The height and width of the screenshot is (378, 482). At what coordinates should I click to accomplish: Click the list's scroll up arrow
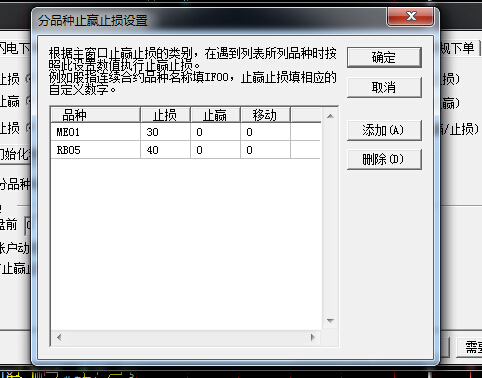click(330, 116)
